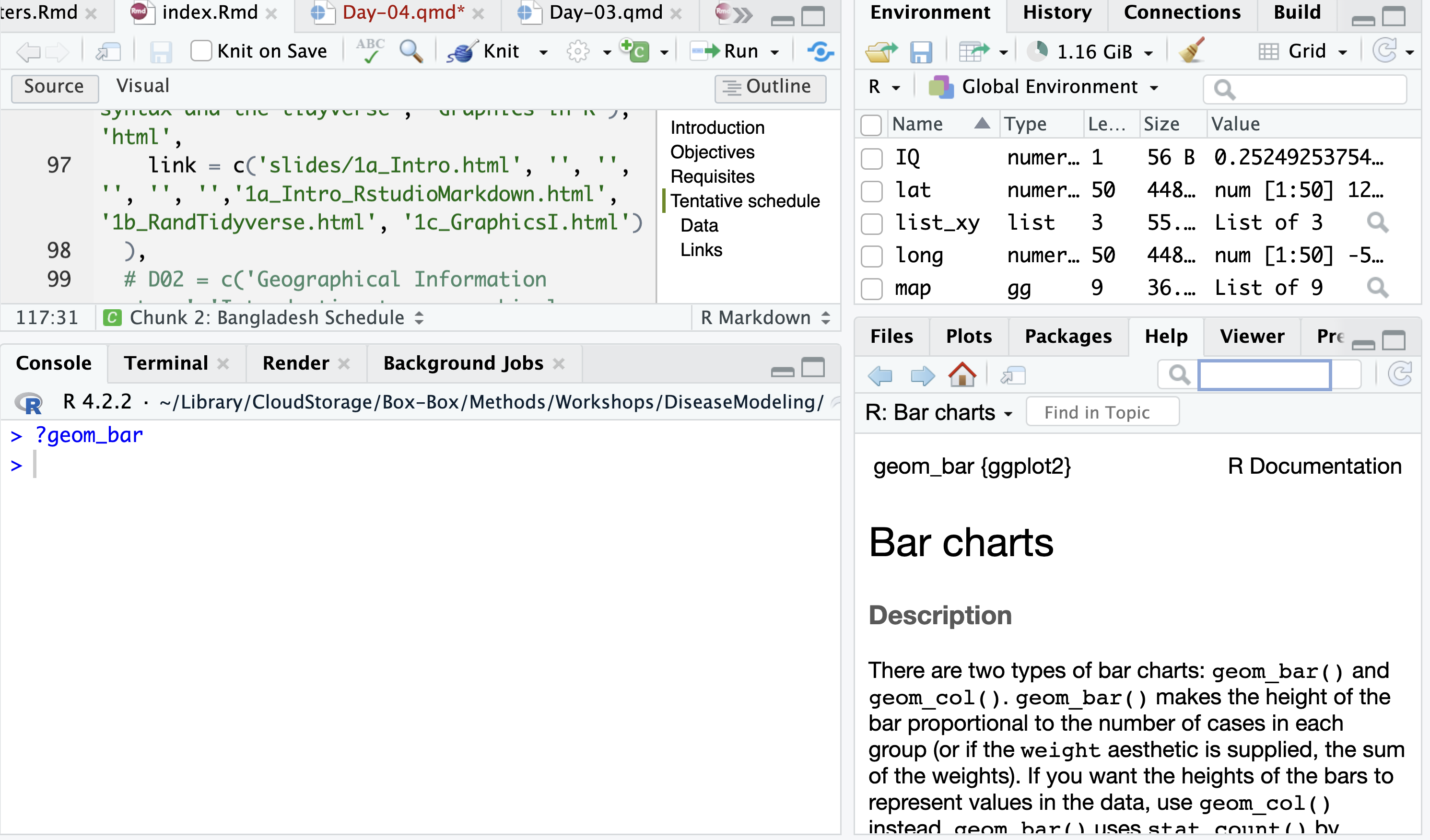The height and width of the screenshot is (840, 1430).
Task: Jump to Objectives in the outline
Action: click(712, 152)
